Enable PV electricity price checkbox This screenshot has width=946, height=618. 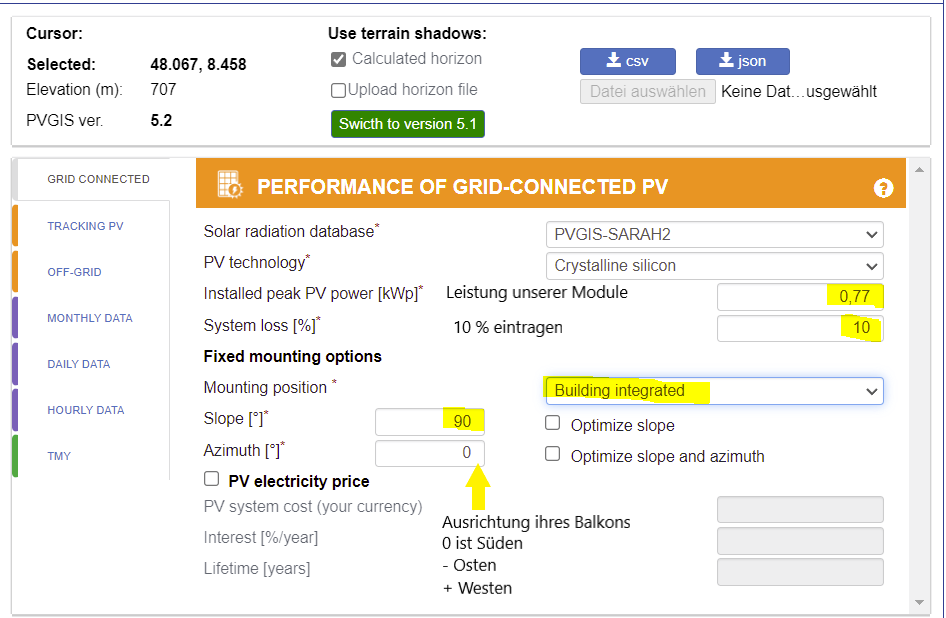211,479
